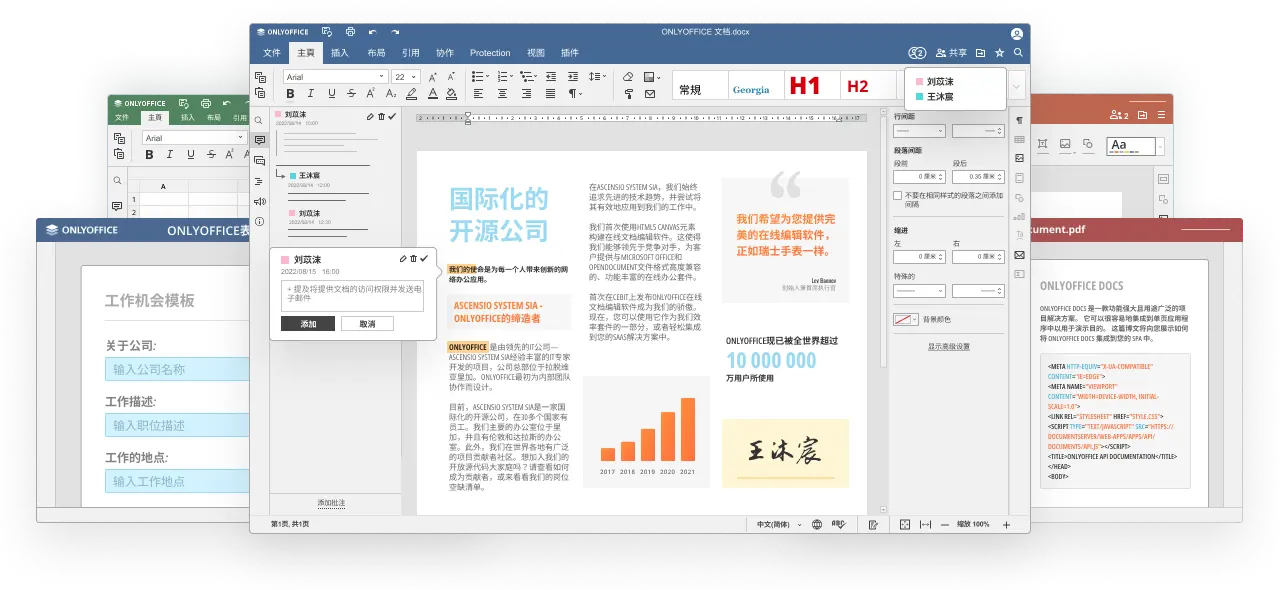Click the 添加批注 link at the comments panel bottom
Image resolution: width=1280 pixels, height=590 pixels.
coord(331,502)
